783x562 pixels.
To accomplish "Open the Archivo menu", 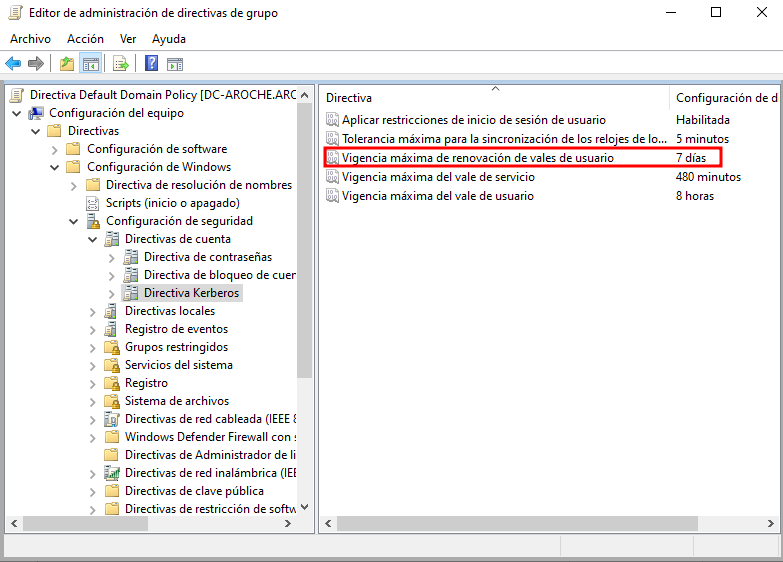I will click(x=30, y=39).
